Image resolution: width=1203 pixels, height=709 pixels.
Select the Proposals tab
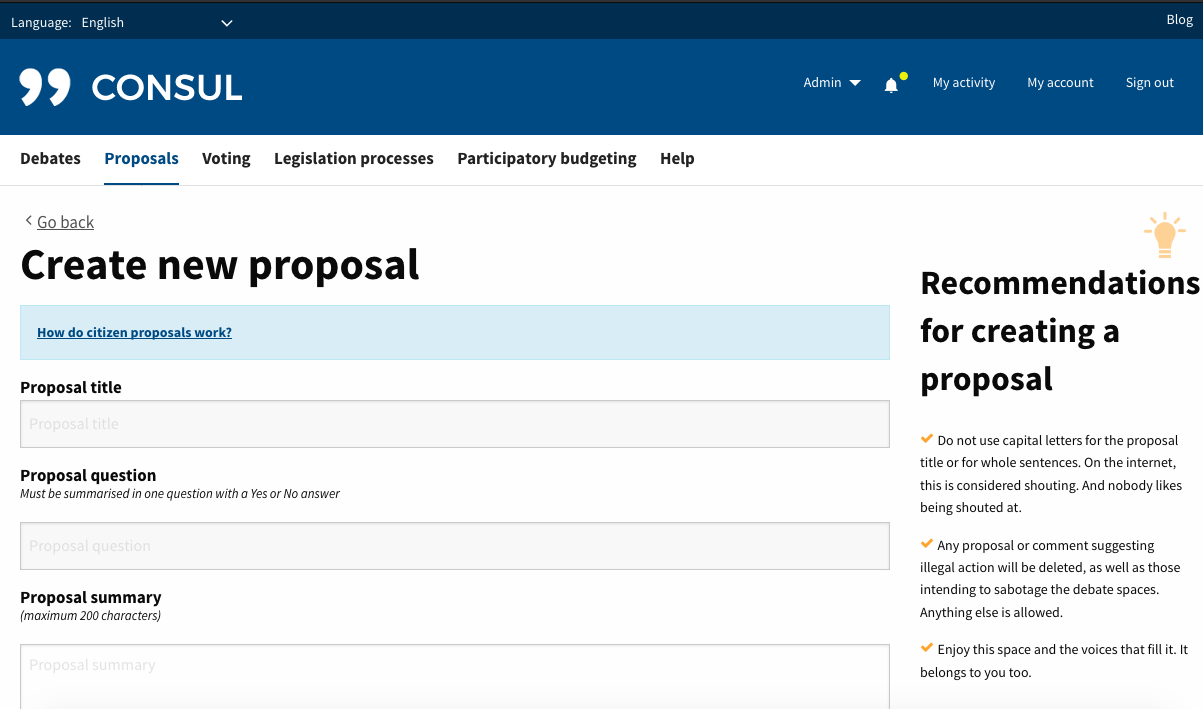tap(141, 158)
